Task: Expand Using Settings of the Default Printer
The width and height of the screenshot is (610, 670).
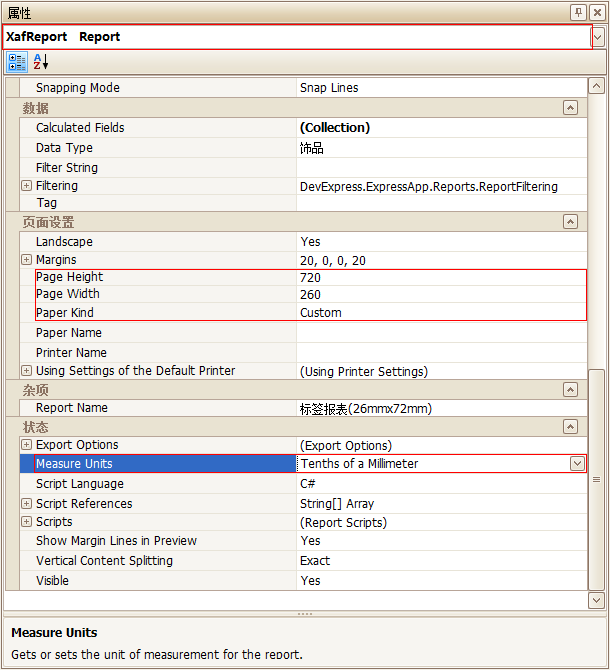Action: tap(26, 371)
